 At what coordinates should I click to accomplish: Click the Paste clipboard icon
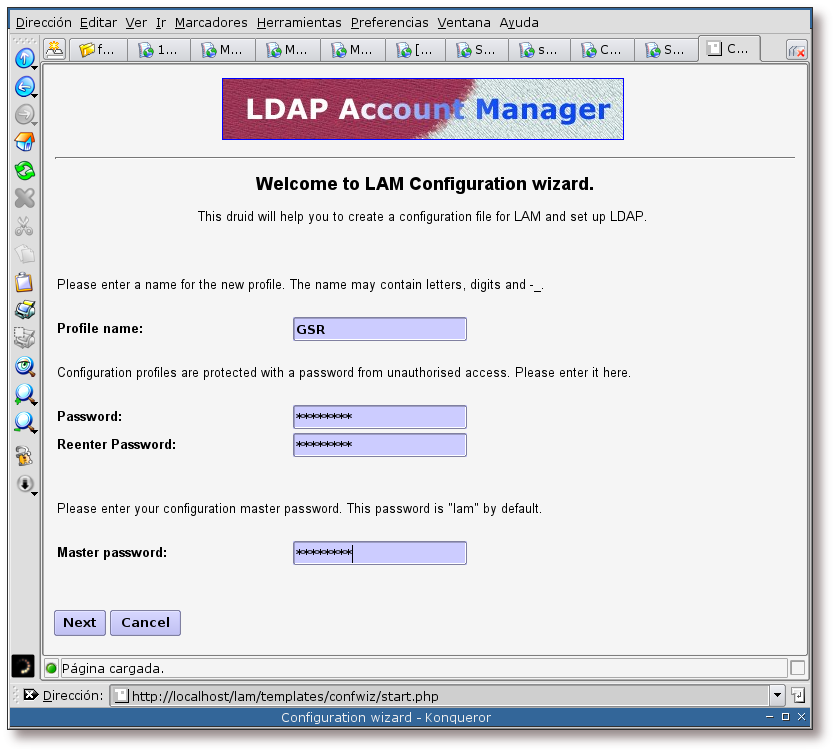(x=24, y=282)
